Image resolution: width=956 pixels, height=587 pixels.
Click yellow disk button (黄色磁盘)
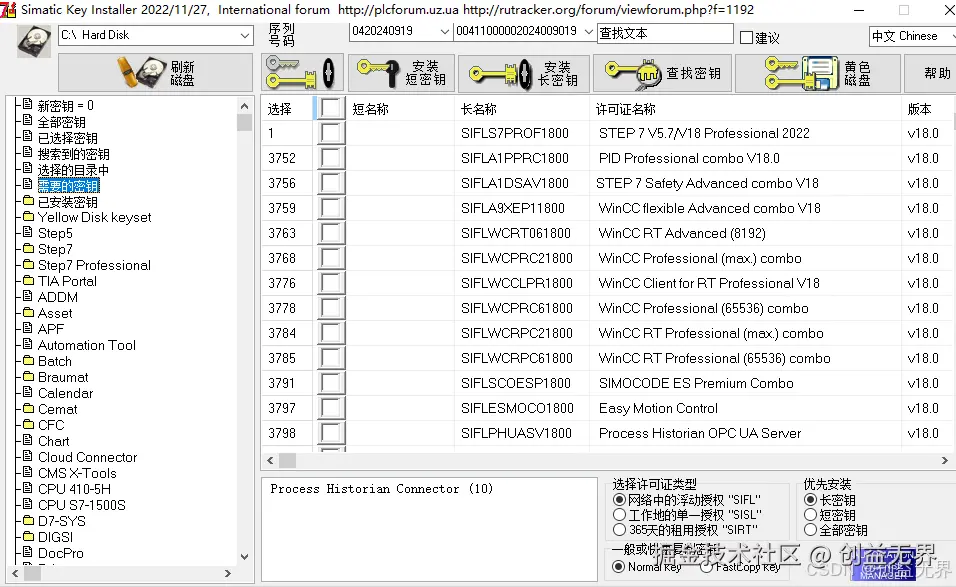tap(818, 73)
